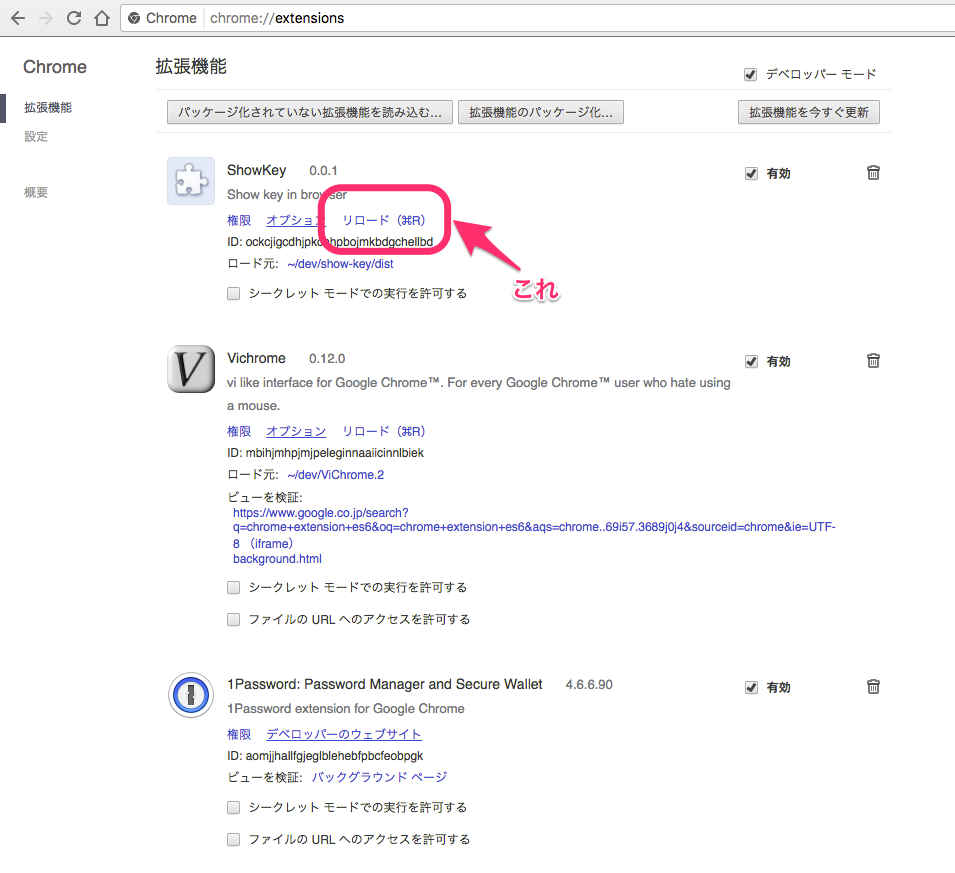Click 拡張機能を今すぐ更新 button
This screenshot has width=955, height=873.
tap(808, 112)
